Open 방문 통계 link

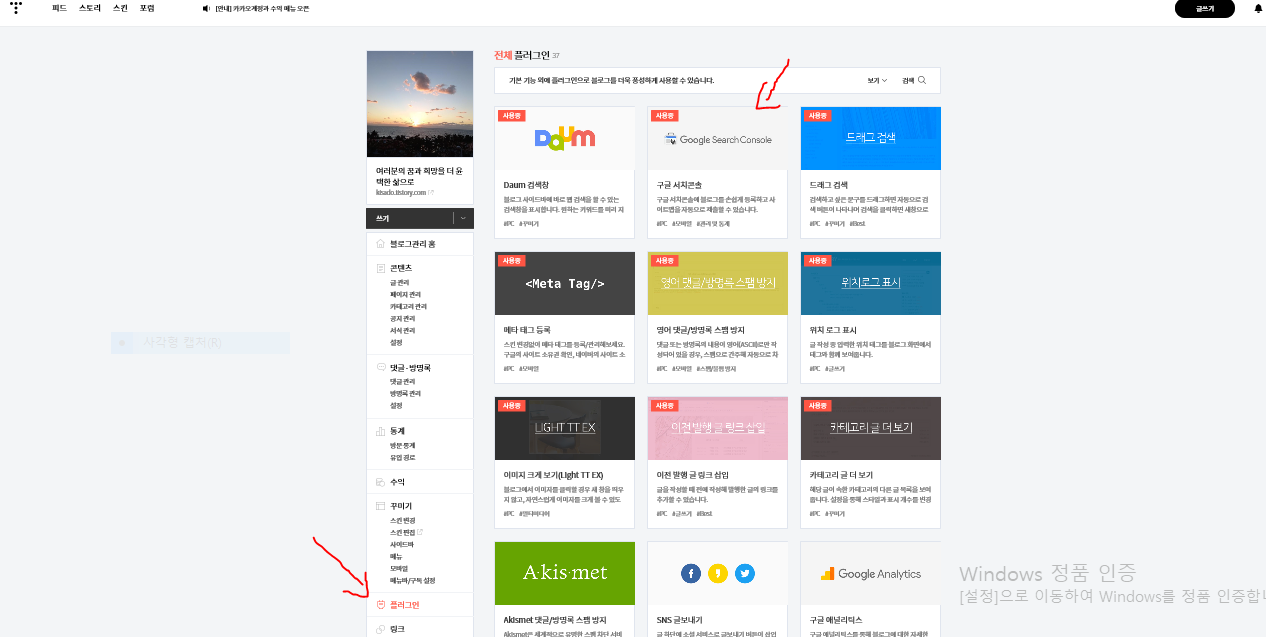(403, 446)
